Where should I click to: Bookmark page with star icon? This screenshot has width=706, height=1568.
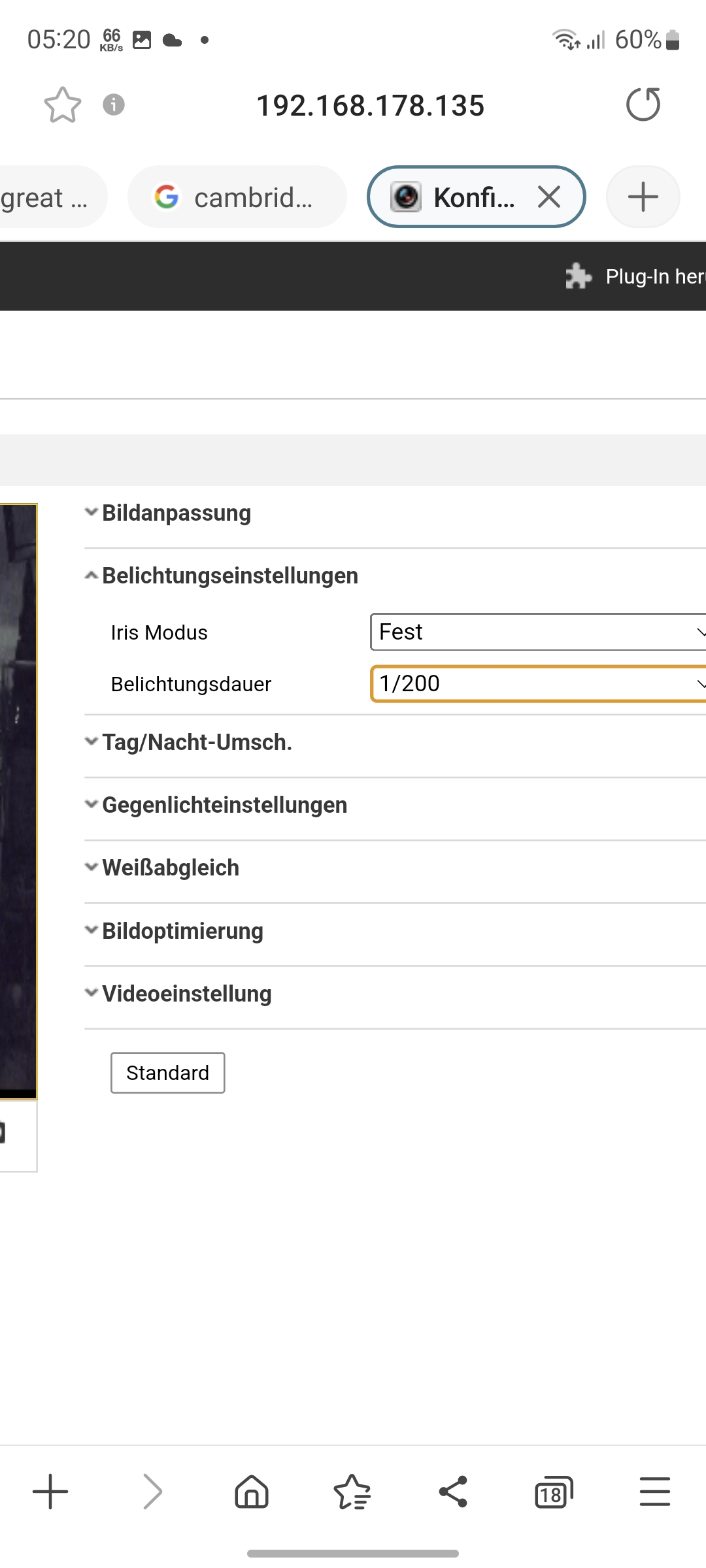point(62,105)
